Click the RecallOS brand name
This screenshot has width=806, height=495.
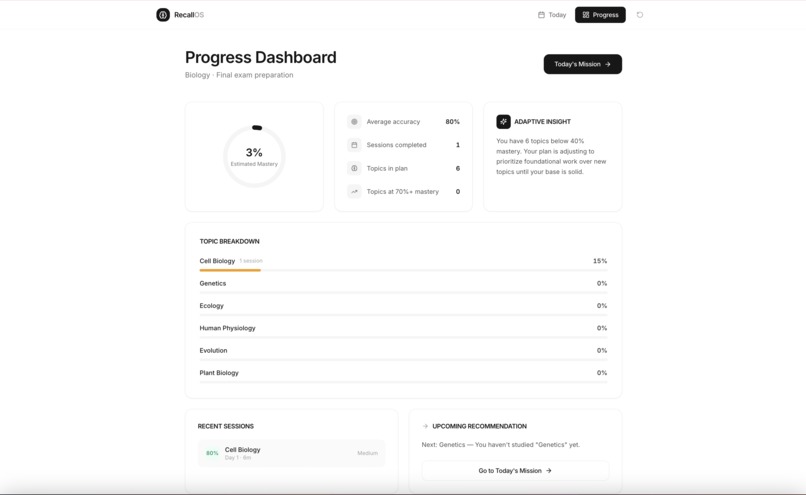pos(189,15)
